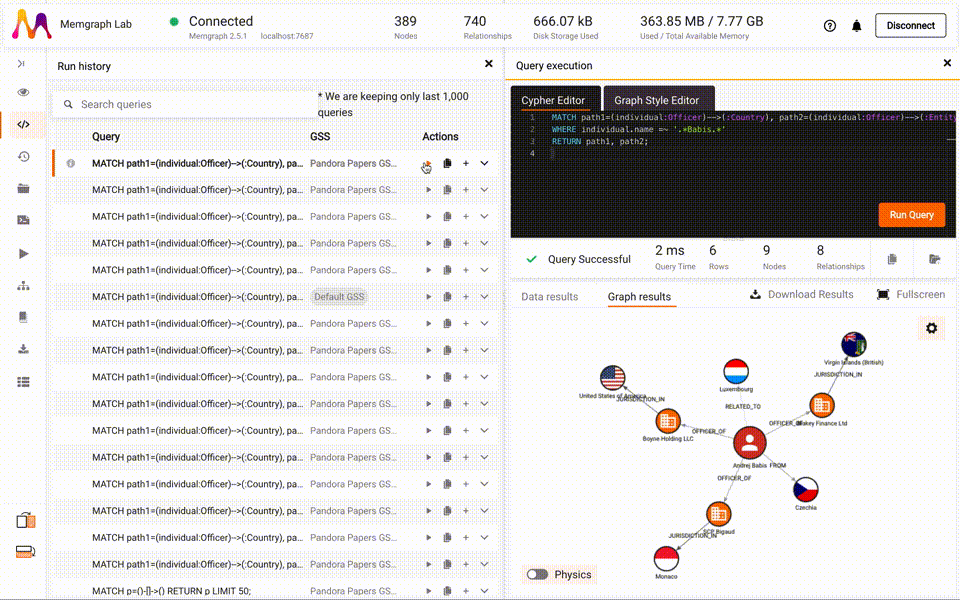Select the Boyne Holding LLC entity node
Screen dimensions: 960x600
[668, 421]
